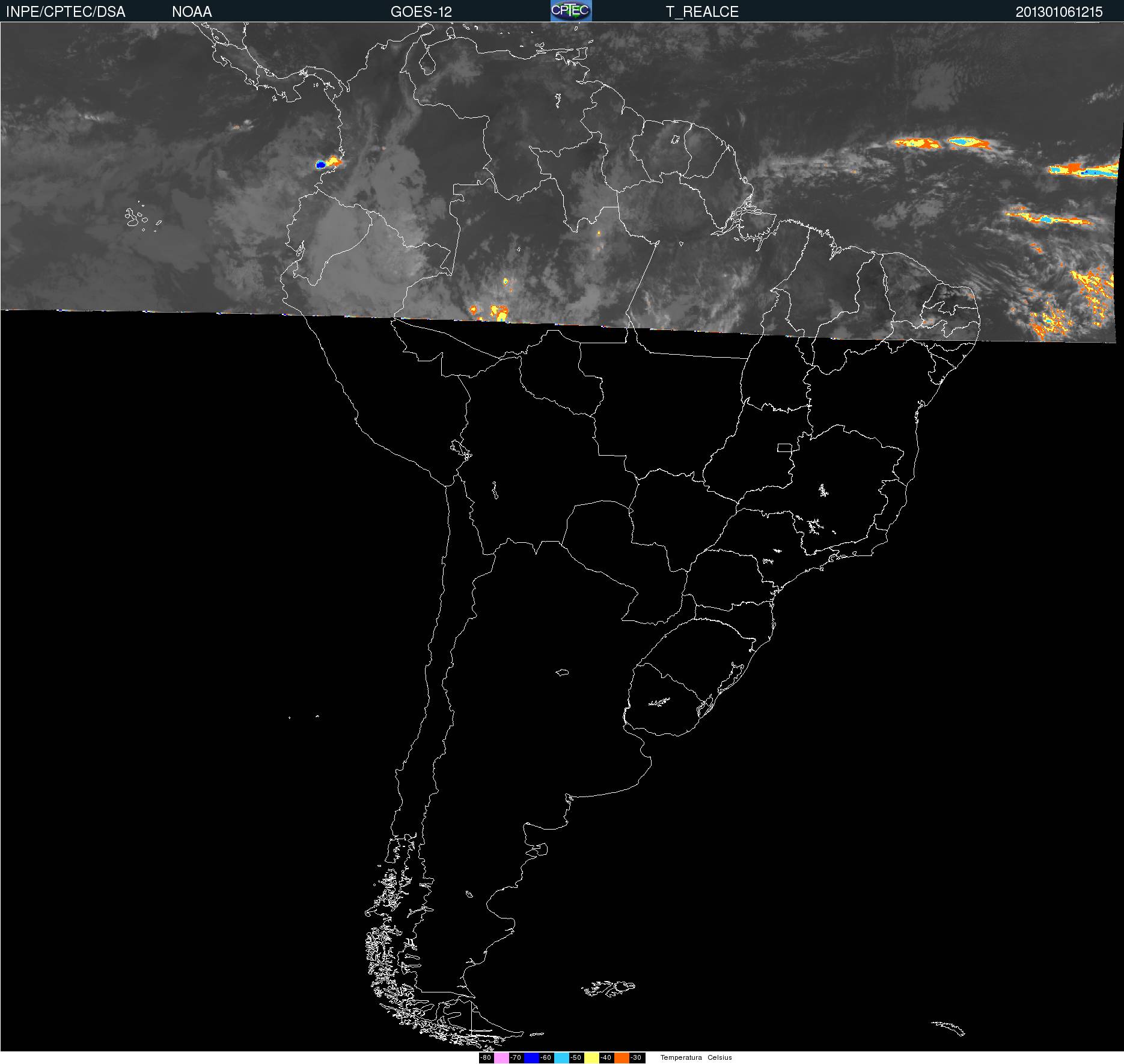
Task: Click the CPTEC logo in the header
Action: (571, 11)
